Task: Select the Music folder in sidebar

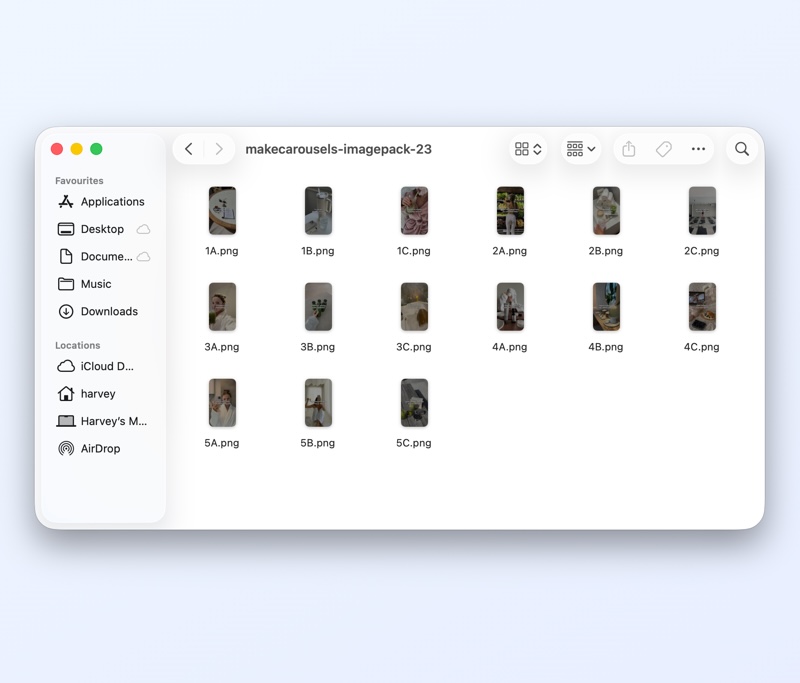Action: point(96,284)
